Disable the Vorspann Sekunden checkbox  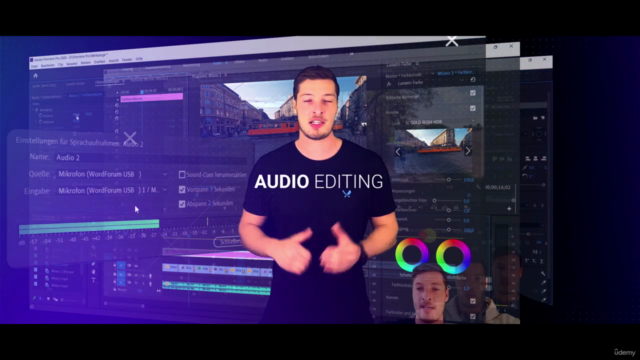pos(182,189)
